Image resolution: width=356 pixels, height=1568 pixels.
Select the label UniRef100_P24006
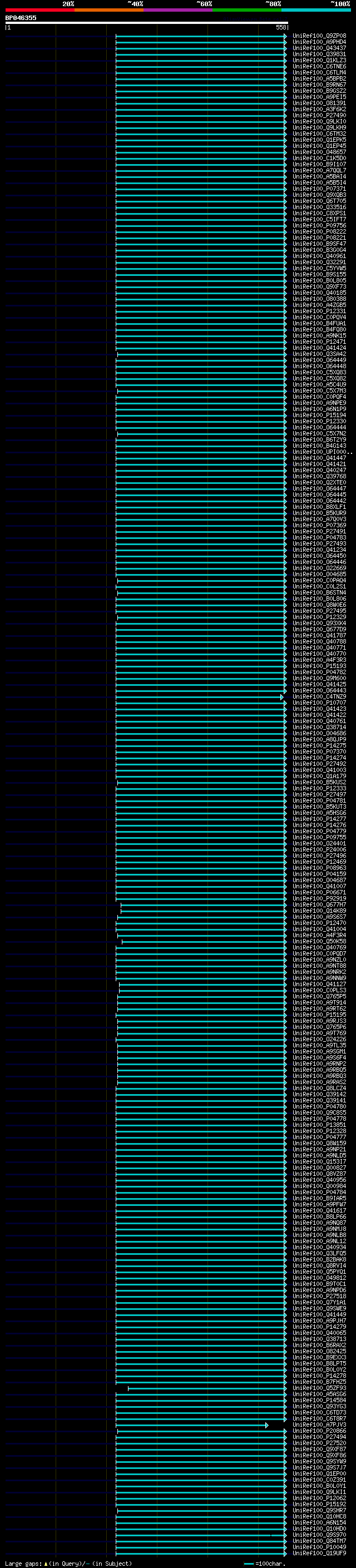tap(319, 850)
